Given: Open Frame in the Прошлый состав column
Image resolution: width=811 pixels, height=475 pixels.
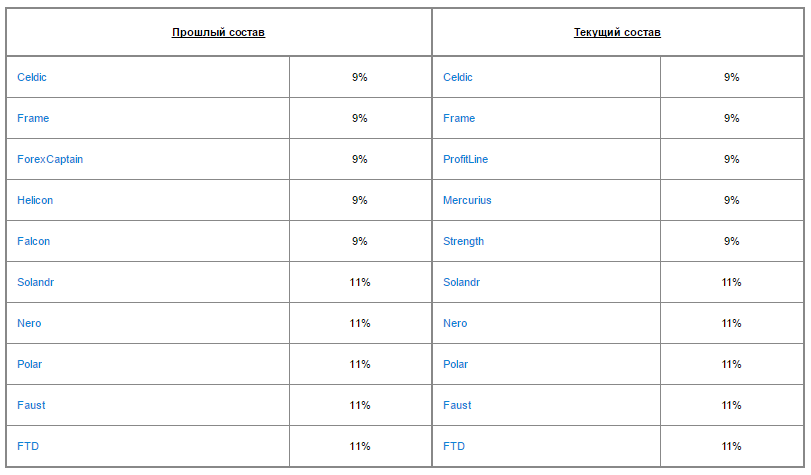Looking at the screenshot, I should [x=33, y=118].
